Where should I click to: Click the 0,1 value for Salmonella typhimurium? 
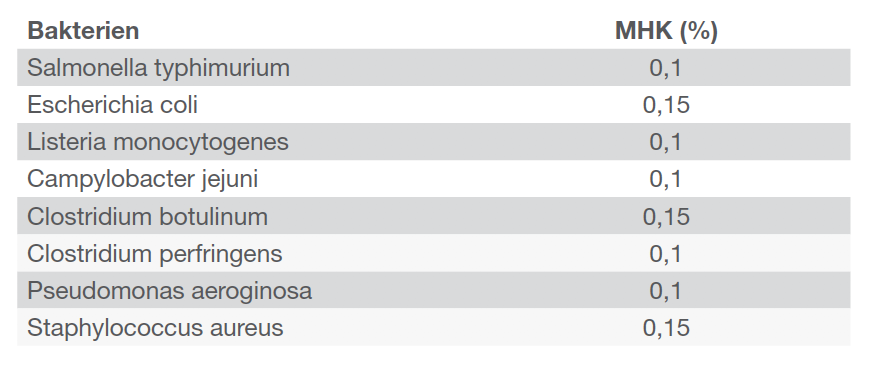(x=665, y=68)
